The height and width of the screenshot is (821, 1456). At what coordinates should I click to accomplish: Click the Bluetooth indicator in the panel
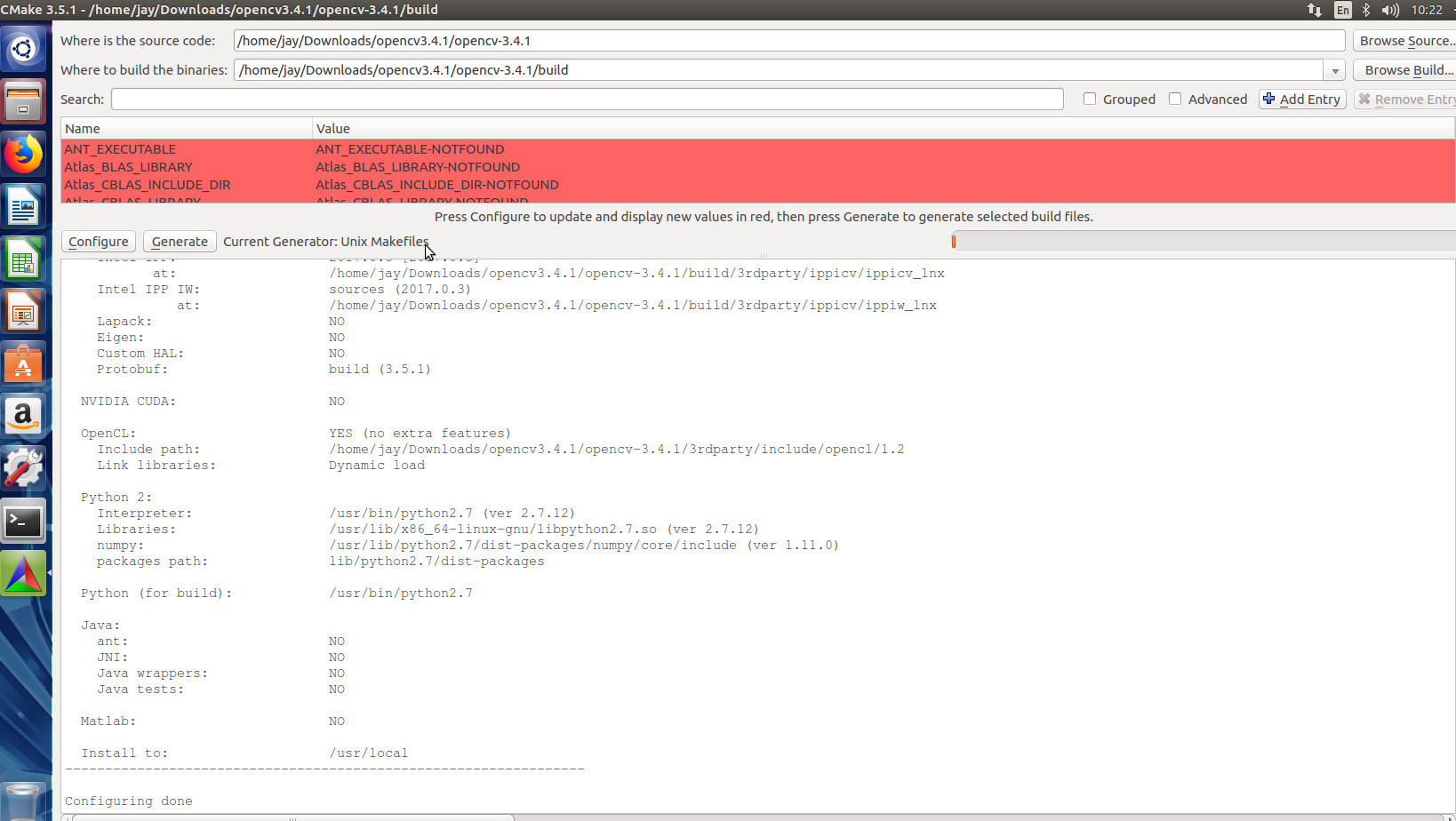point(1365,10)
